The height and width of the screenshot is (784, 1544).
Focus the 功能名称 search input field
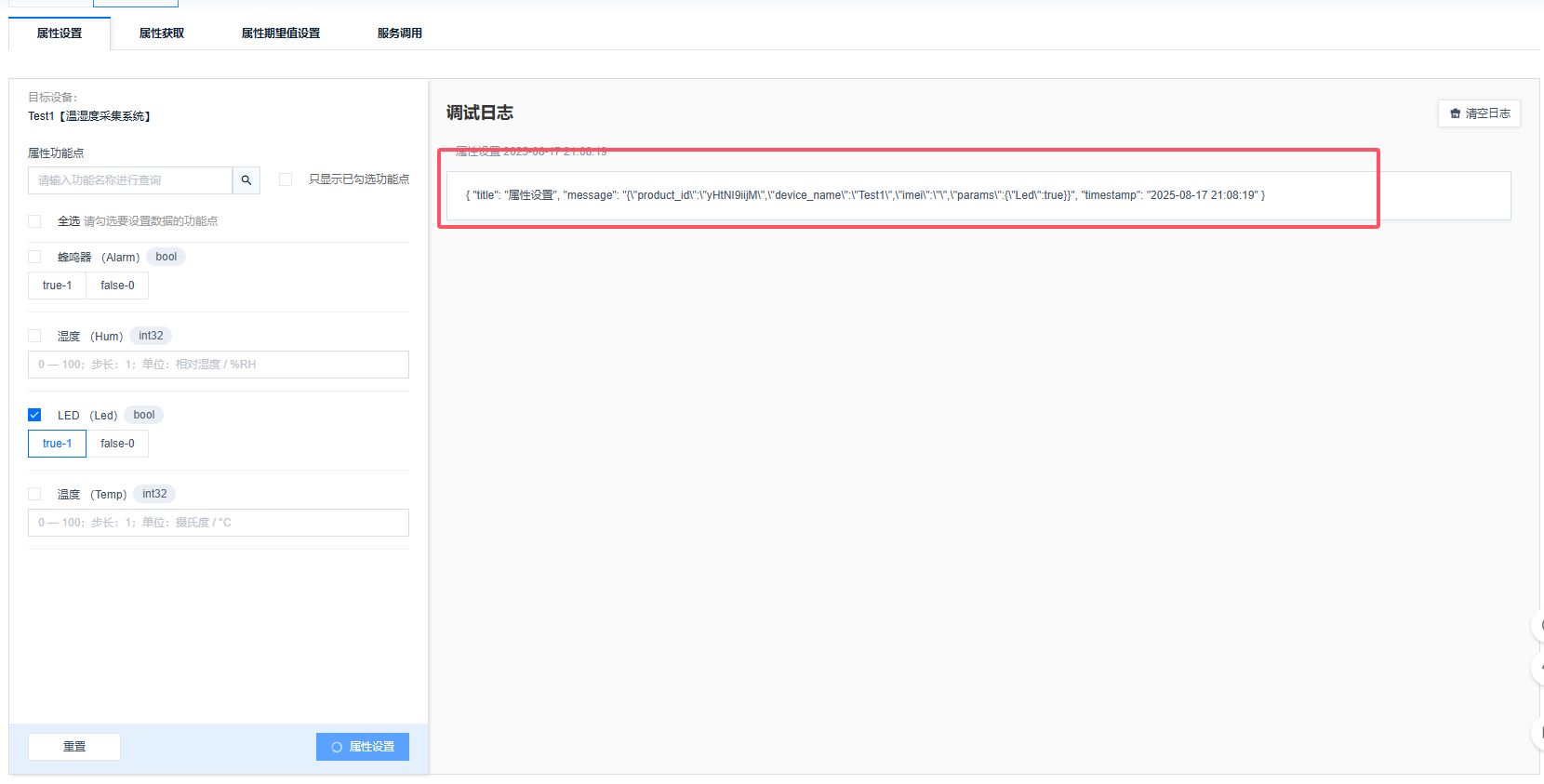130,180
